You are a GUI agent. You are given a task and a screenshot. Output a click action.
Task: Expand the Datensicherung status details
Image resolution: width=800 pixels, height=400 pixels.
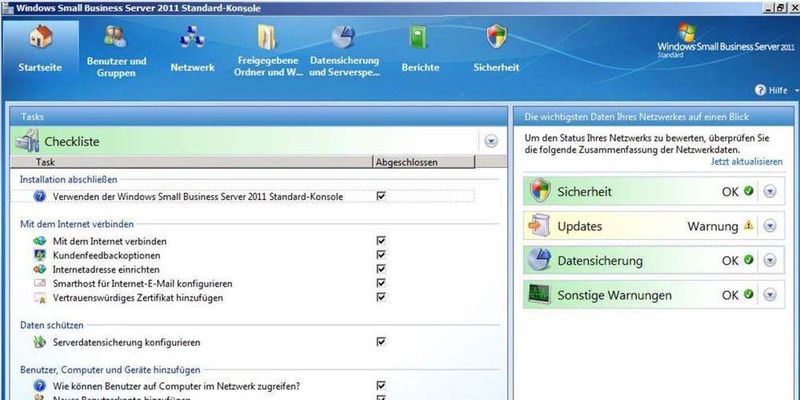point(770,260)
